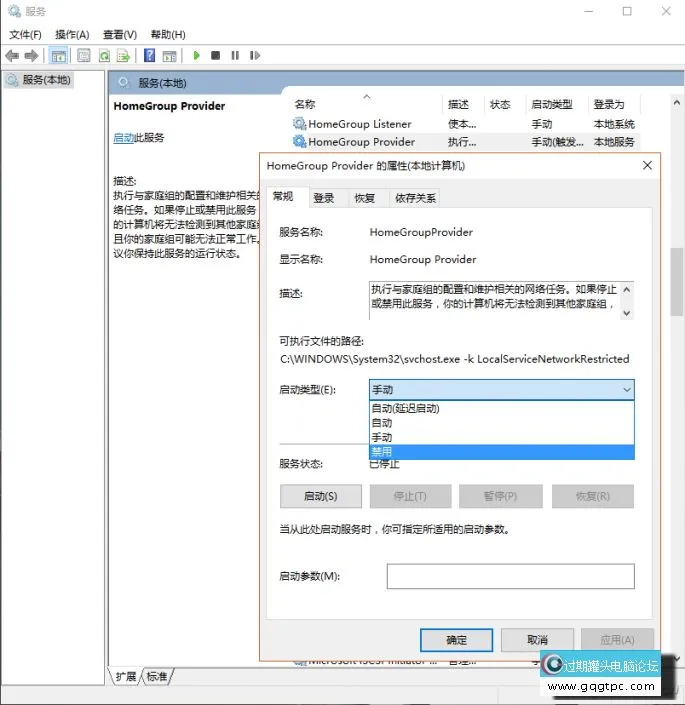Switch to the 标准 view tab
This screenshot has width=685, height=705.
coord(157,676)
